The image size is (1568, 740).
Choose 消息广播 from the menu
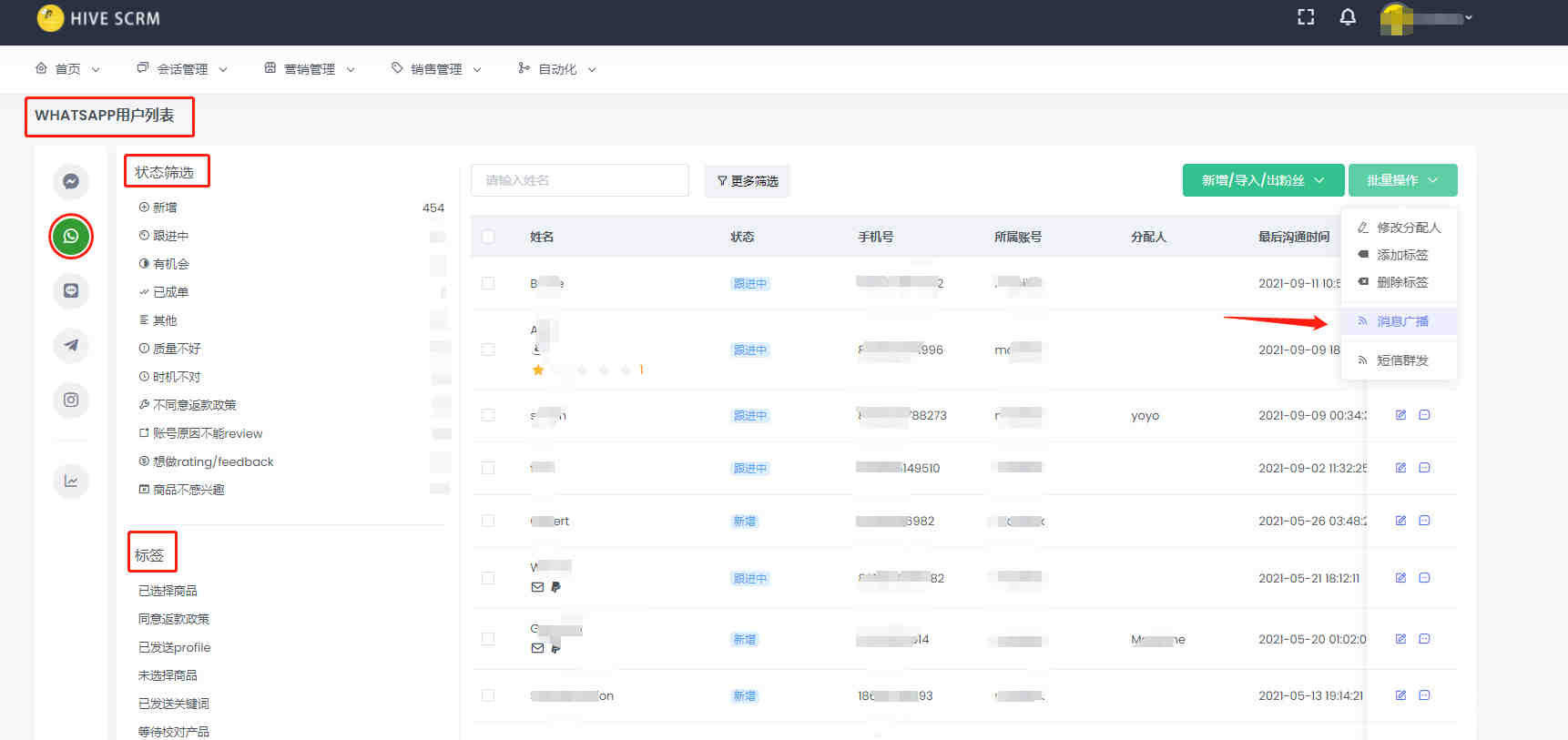[x=1399, y=321]
